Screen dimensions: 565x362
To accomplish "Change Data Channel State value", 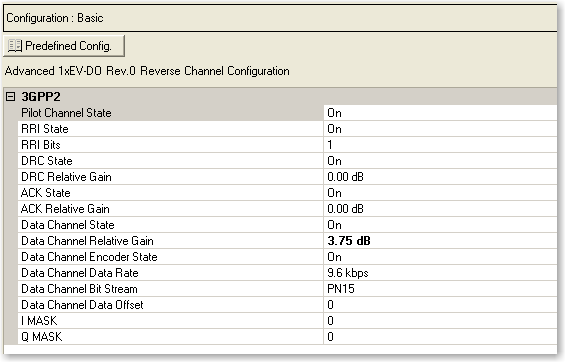I will tap(440, 225).
